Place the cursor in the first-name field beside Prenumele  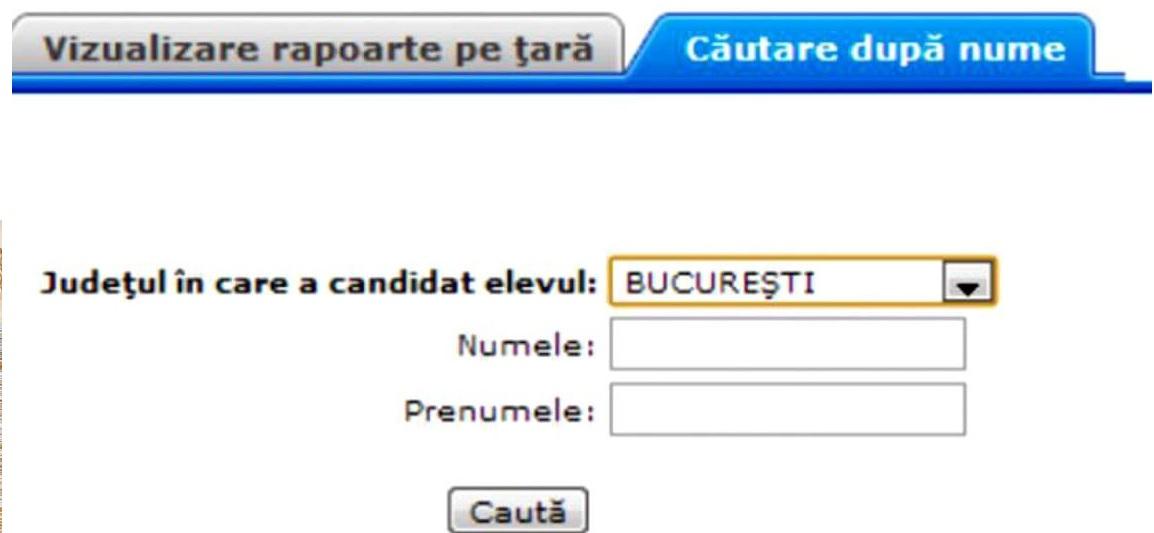click(x=787, y=410)
